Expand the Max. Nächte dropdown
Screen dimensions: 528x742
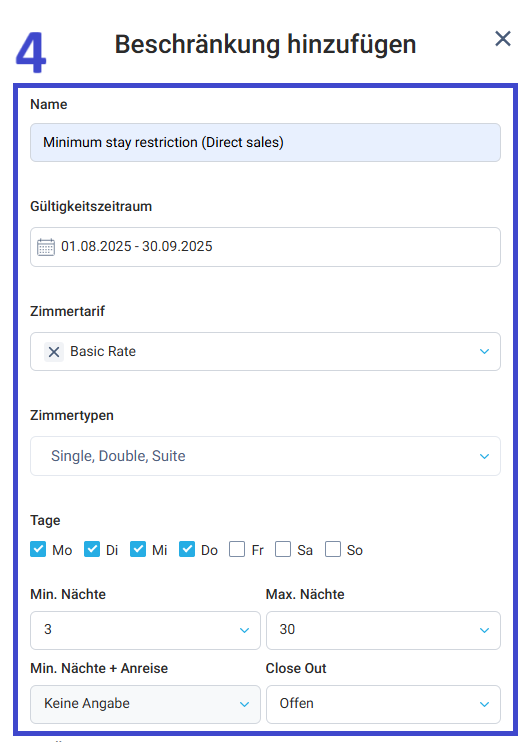[x=383, y=630]
